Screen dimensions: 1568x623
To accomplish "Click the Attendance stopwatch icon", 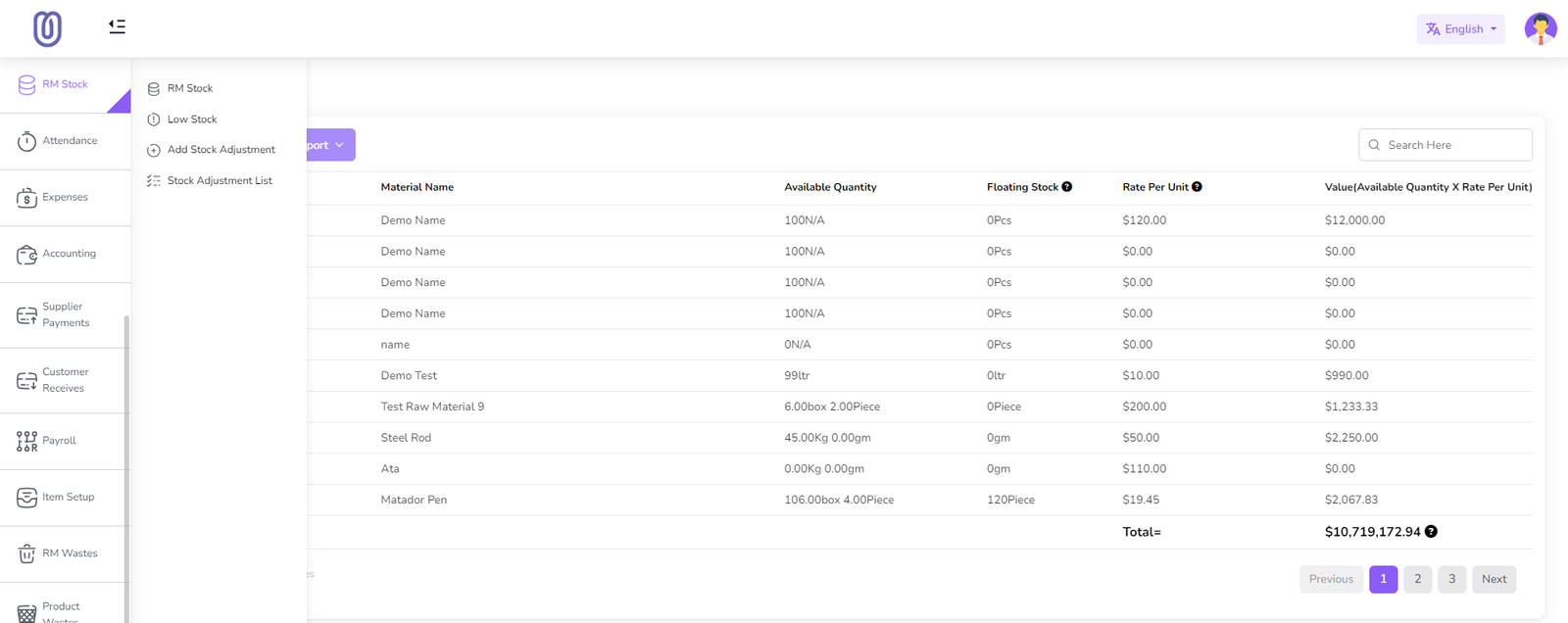I will 26,141.
